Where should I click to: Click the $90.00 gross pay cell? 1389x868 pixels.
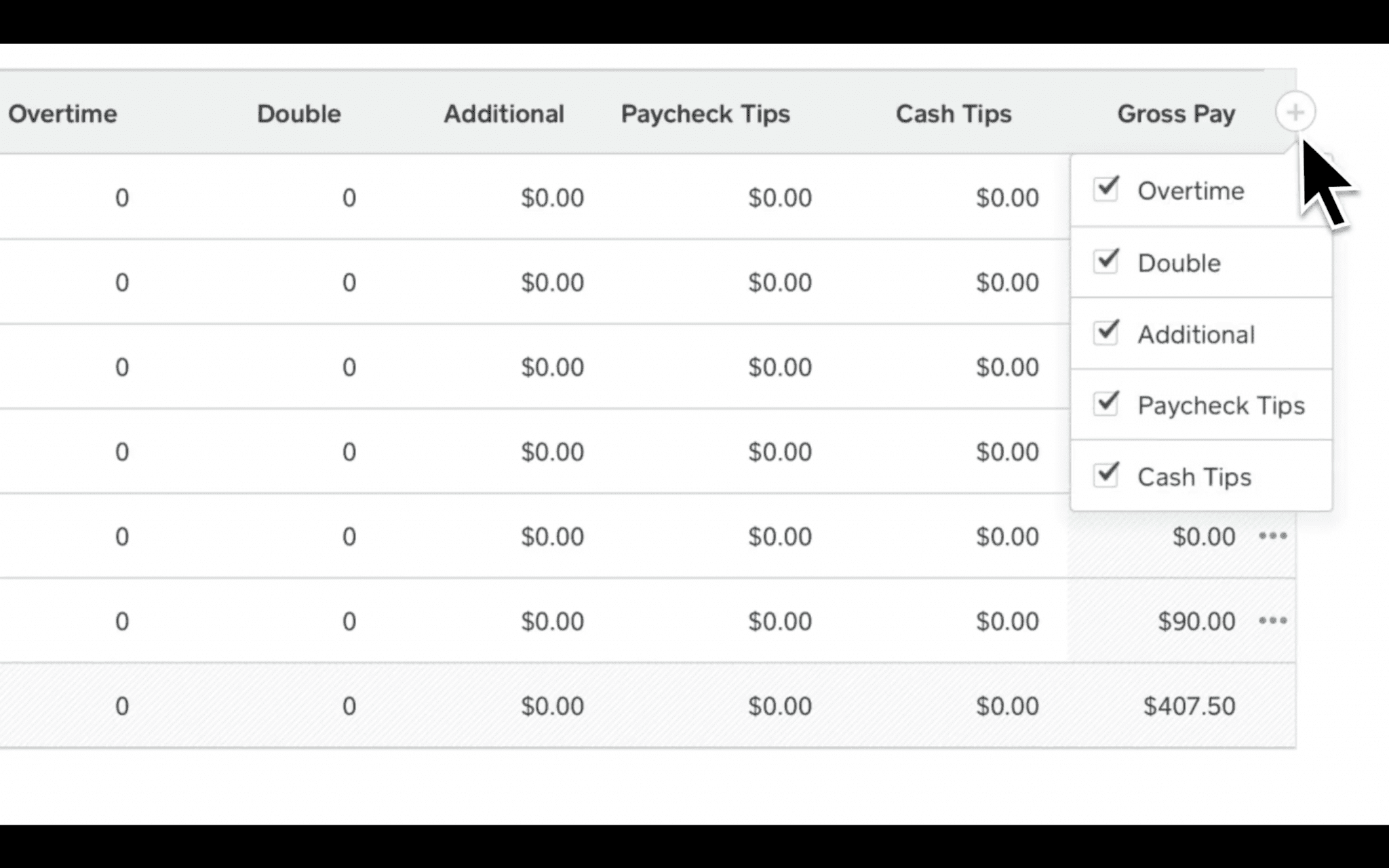tap(1196, 620)
